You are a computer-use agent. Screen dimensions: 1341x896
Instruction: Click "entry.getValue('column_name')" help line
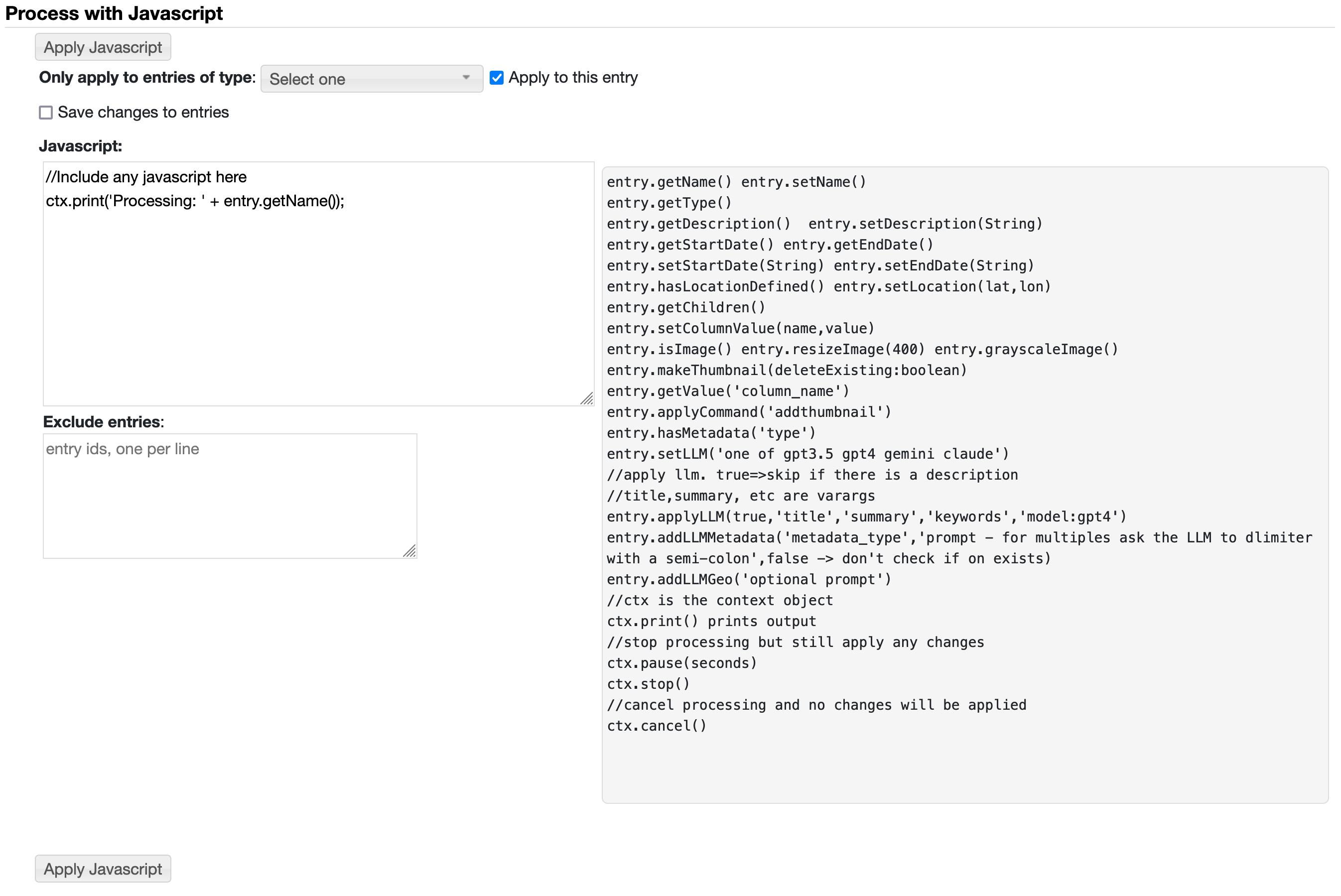[x=728, y=391]
